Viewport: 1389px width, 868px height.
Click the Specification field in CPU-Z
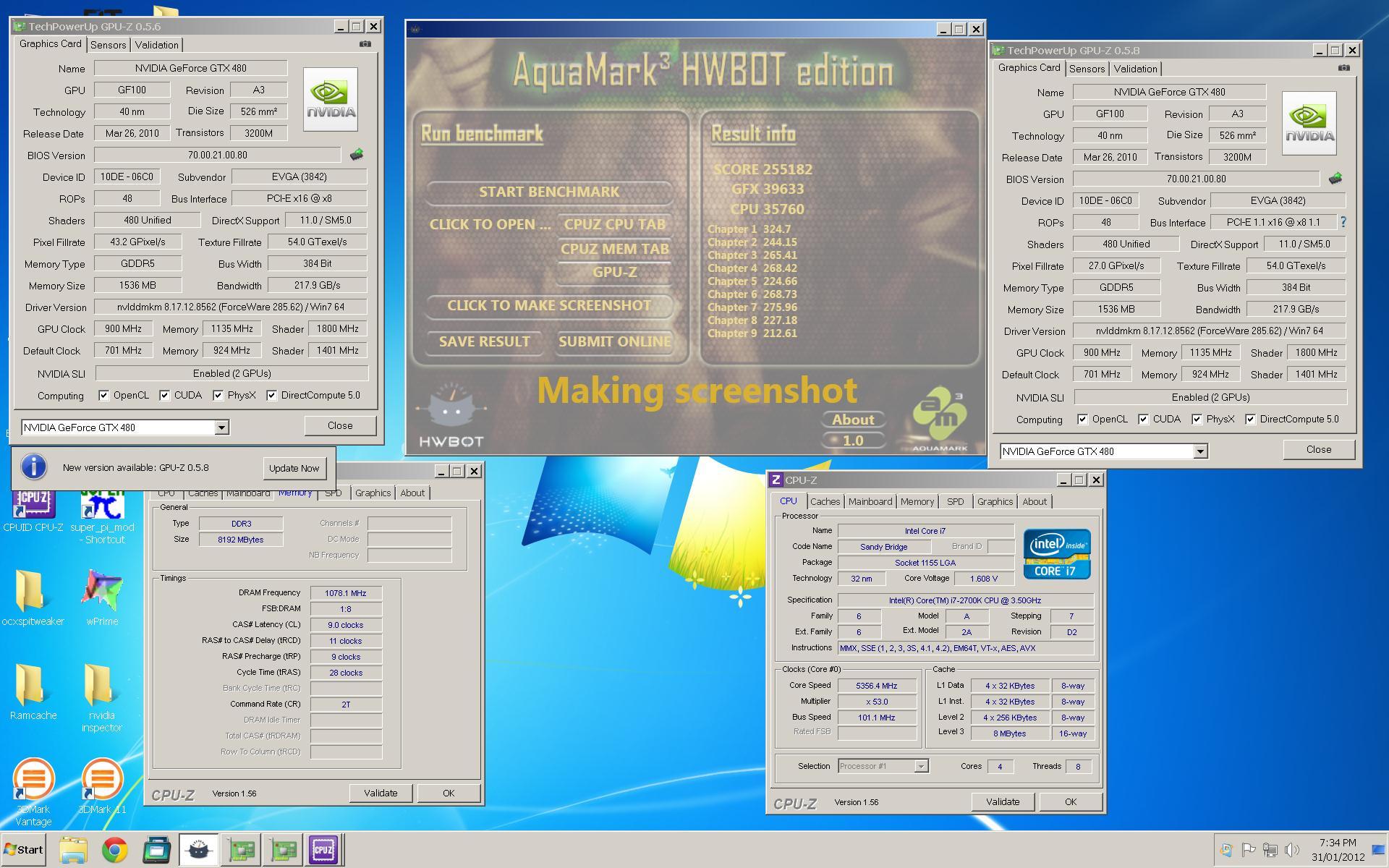tap(965, 600)
